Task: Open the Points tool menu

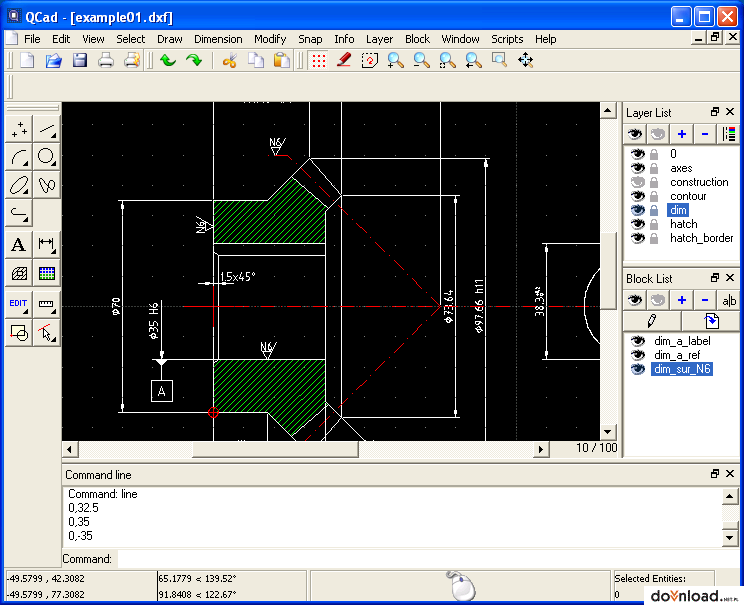Action: coord(19,129)
